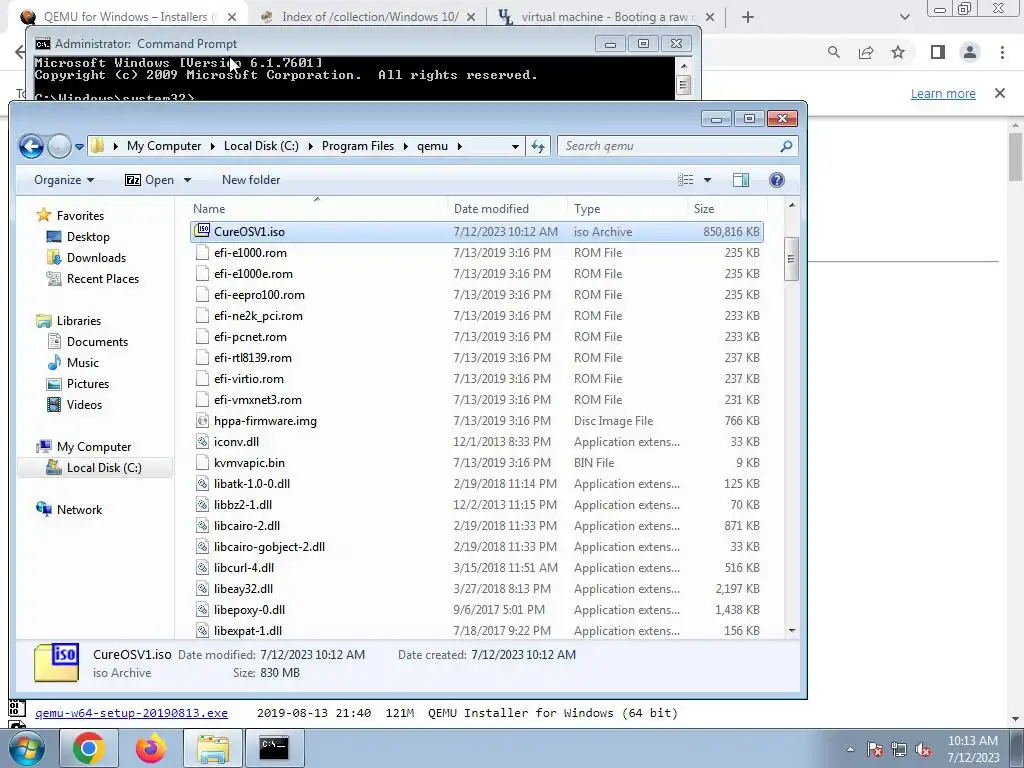Open Network in the navigation pane

click(79, 510)
